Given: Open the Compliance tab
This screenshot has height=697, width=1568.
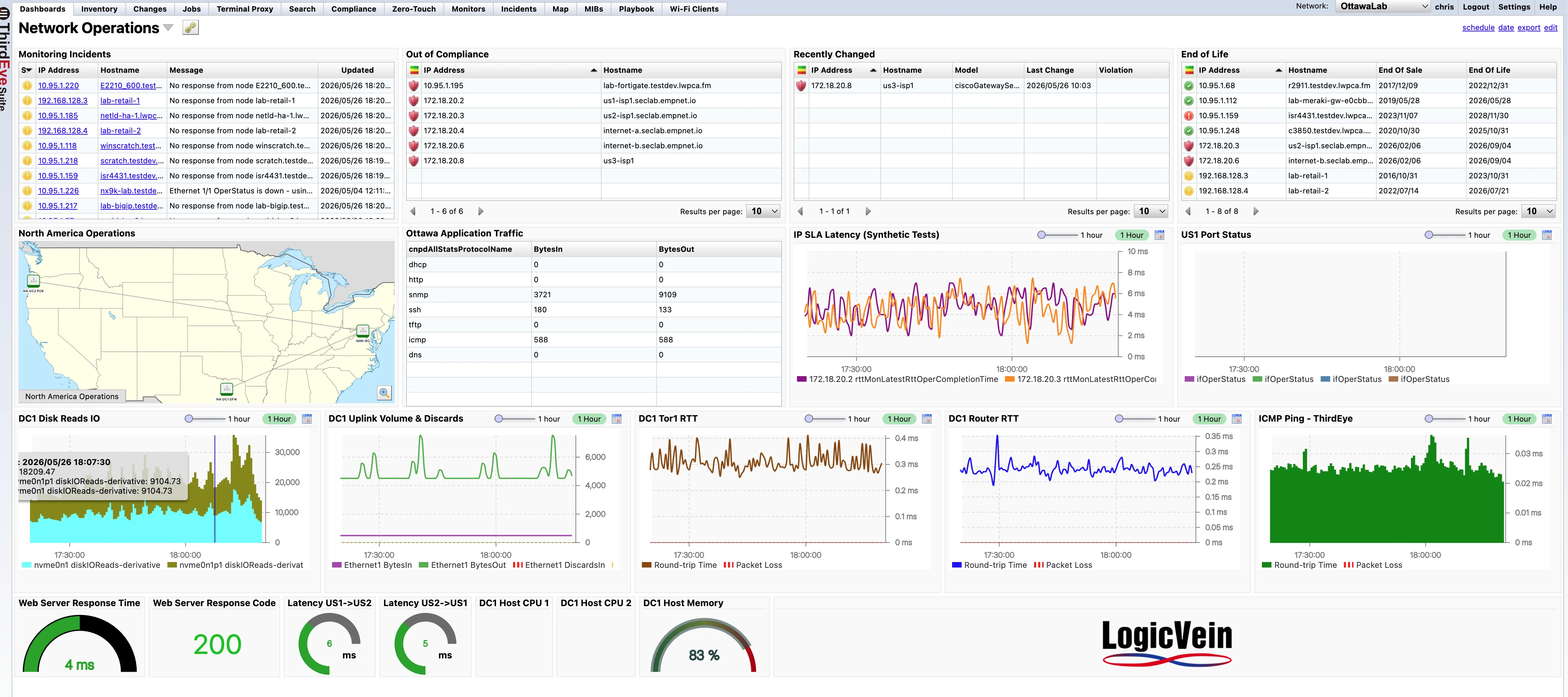Looking at the screenshot, I should pyautogui.click(x=354, y=9).
